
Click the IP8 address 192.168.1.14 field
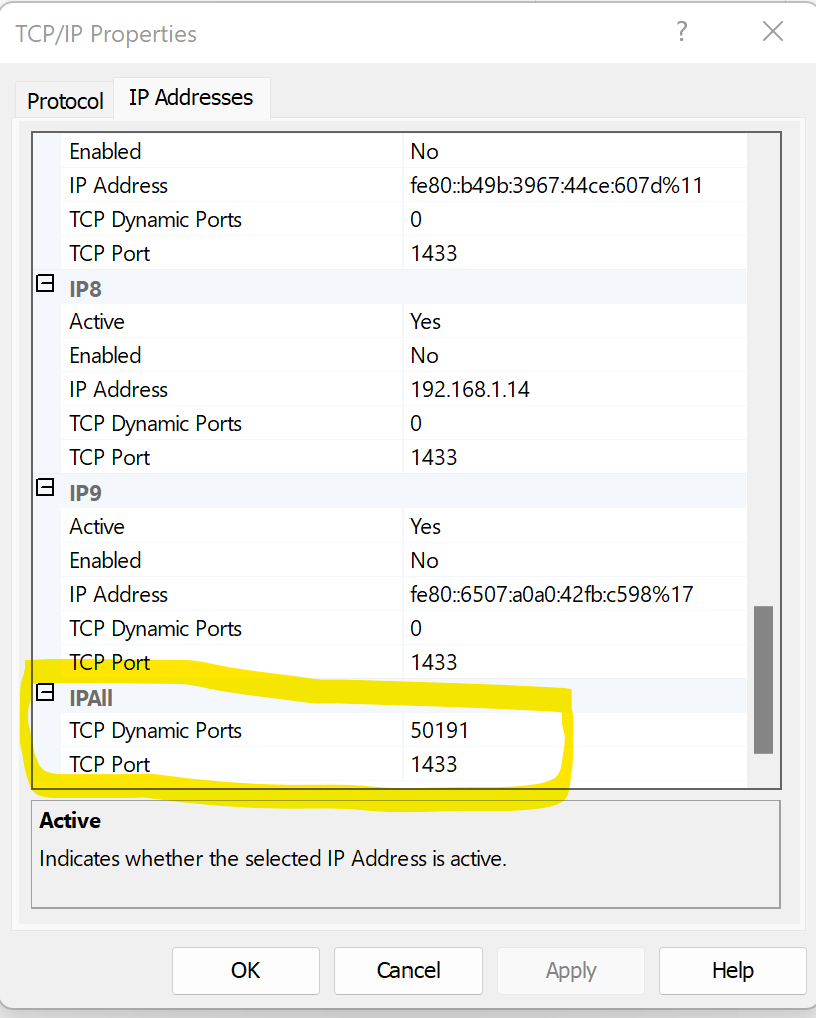pos(575,389)
